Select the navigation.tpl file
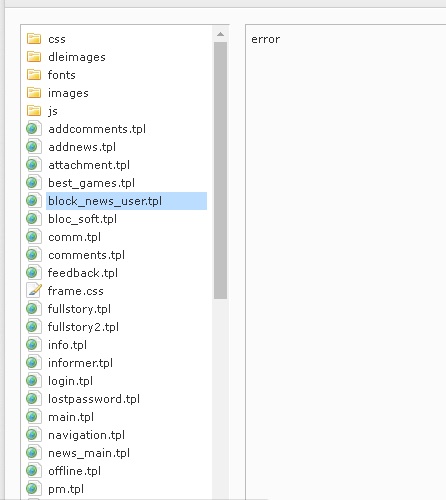Image resolution: width=446 pixels, height=500 pixels. 86,435
